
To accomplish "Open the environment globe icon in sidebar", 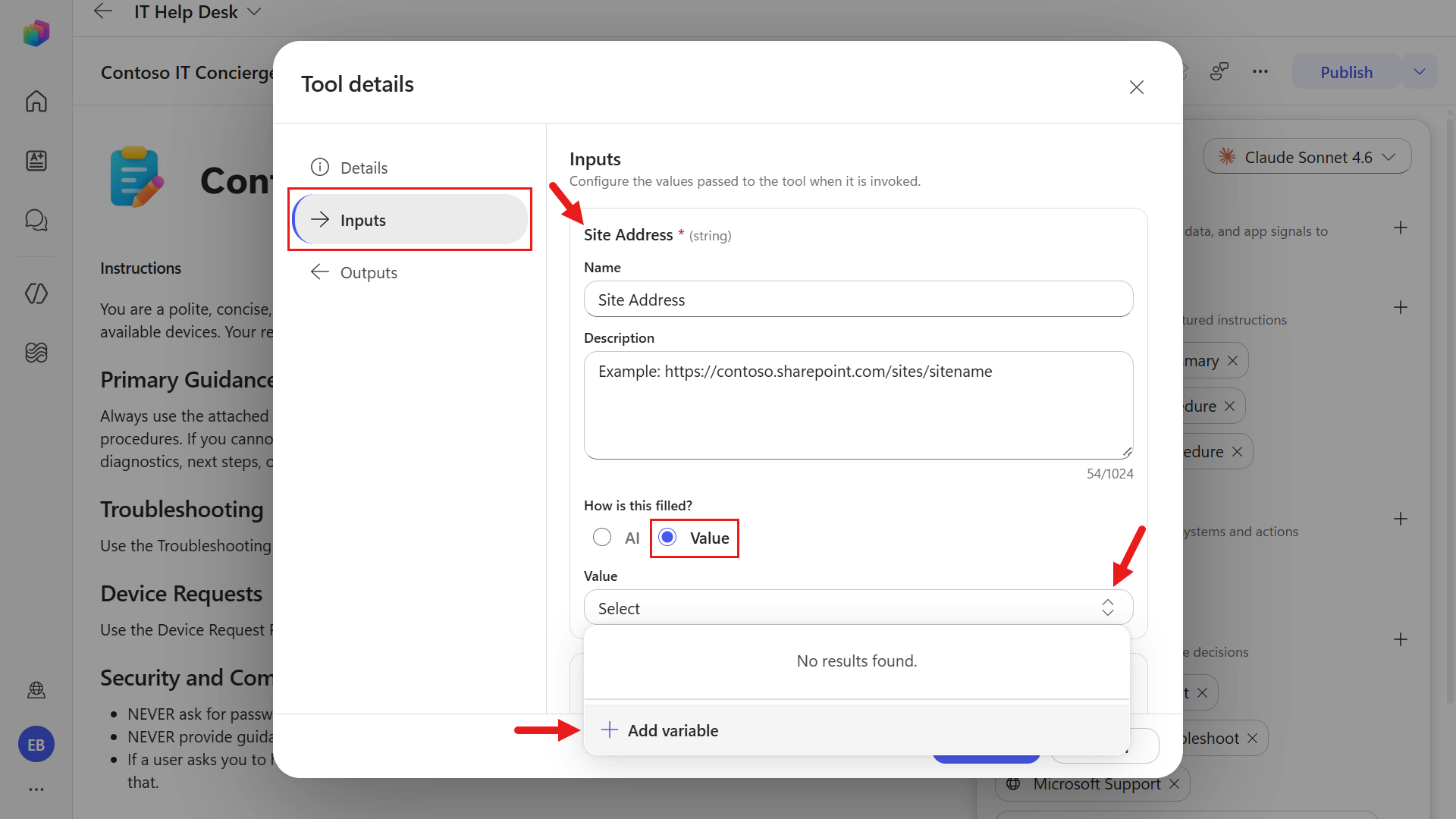I will tap(36, 690).
